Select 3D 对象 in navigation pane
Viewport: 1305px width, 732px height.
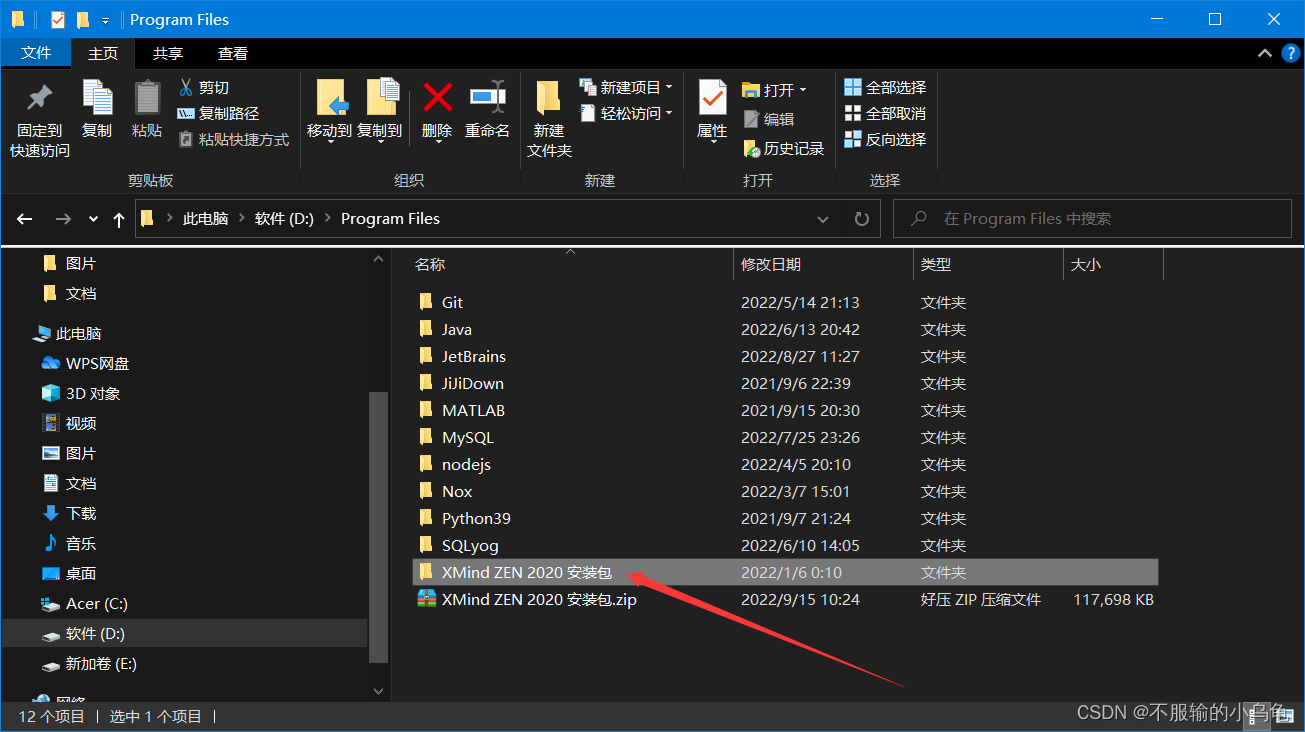pos(82,394)
